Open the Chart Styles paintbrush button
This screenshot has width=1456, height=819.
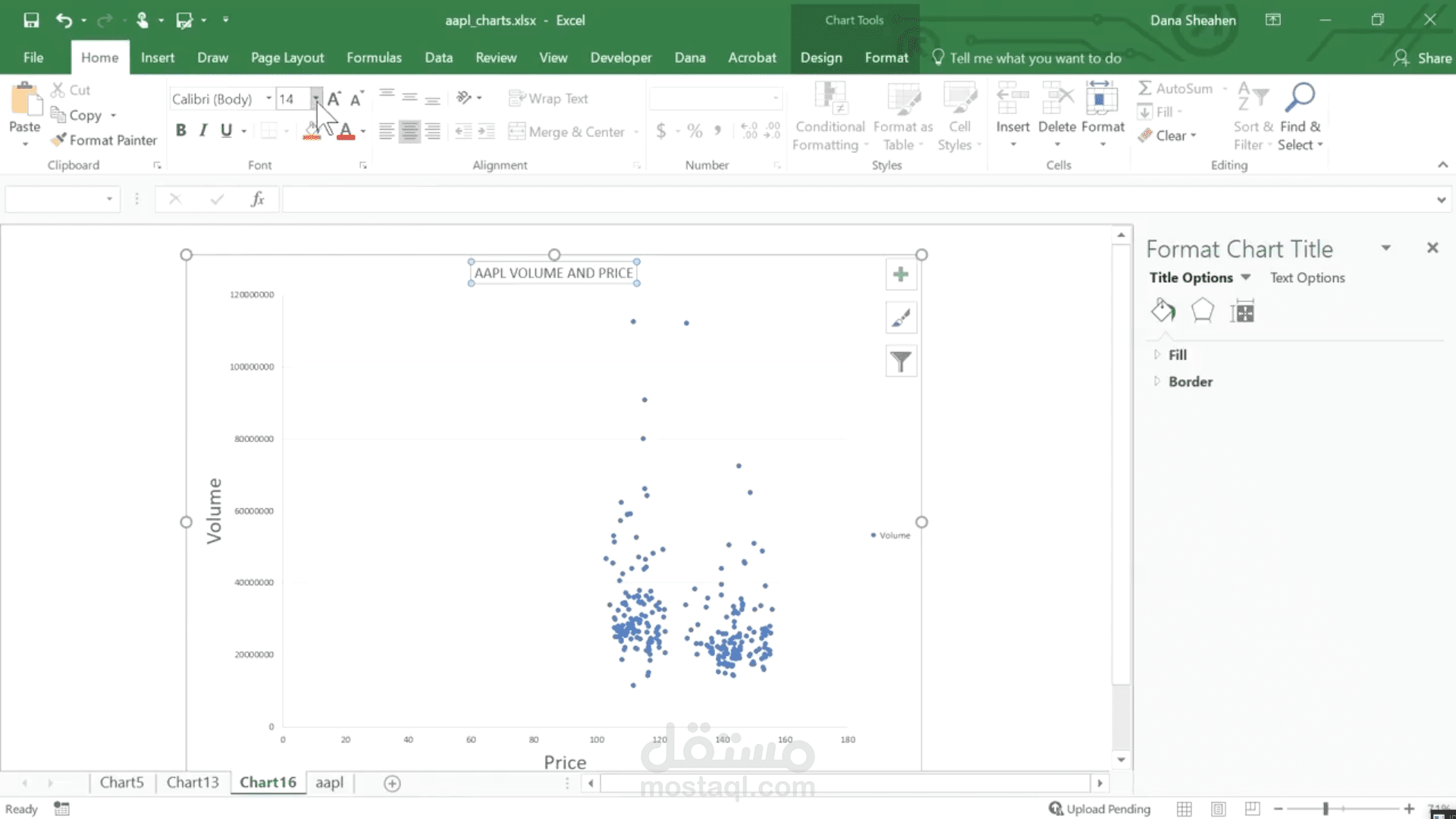[x=901, y=318]
